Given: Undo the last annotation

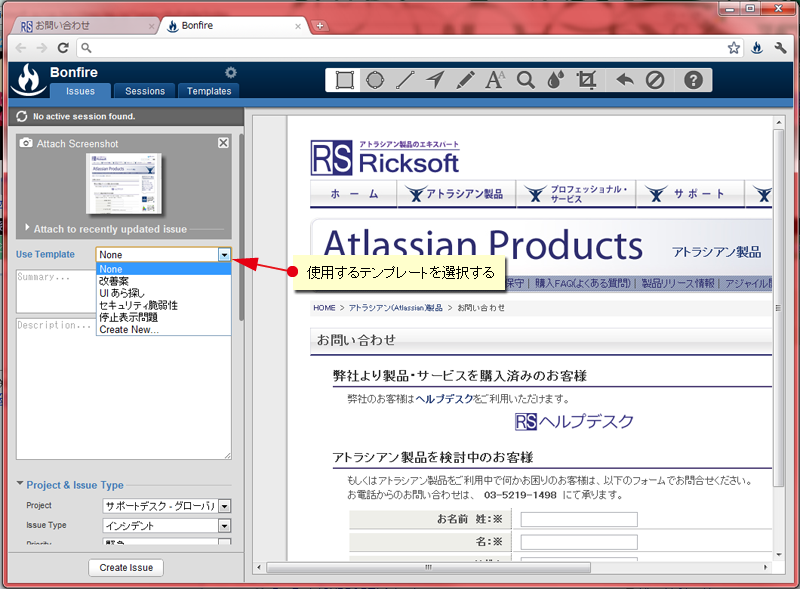Looking at the screenshot, I should click(x=624, y=80).
